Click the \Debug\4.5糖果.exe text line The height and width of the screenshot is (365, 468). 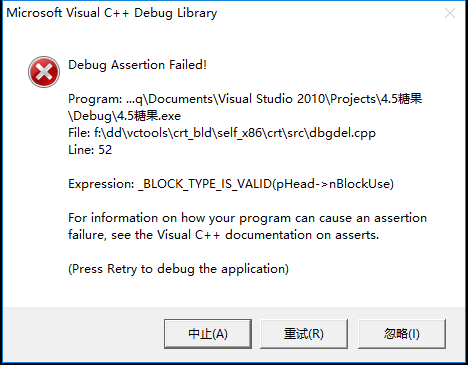coord(124,116)
